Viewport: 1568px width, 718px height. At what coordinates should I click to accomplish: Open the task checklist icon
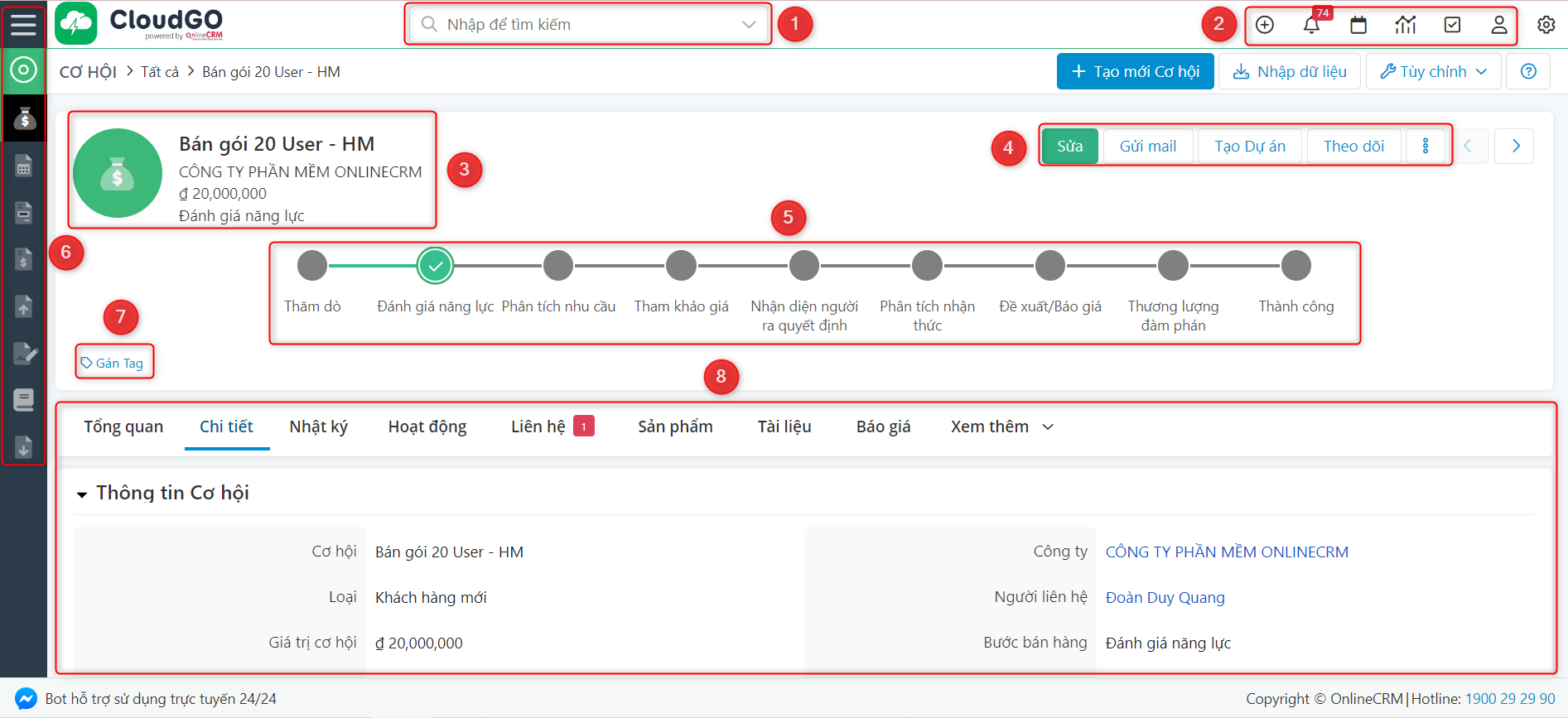coord(1452,25)
